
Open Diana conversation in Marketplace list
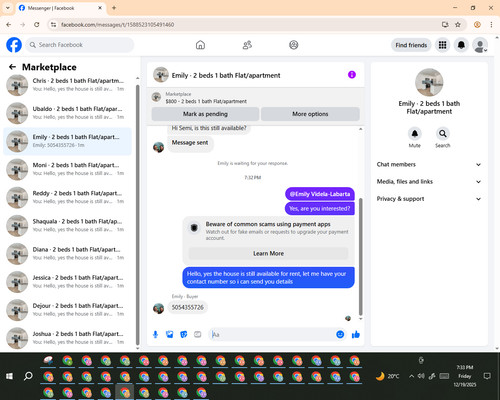click(x=68, y=254)
